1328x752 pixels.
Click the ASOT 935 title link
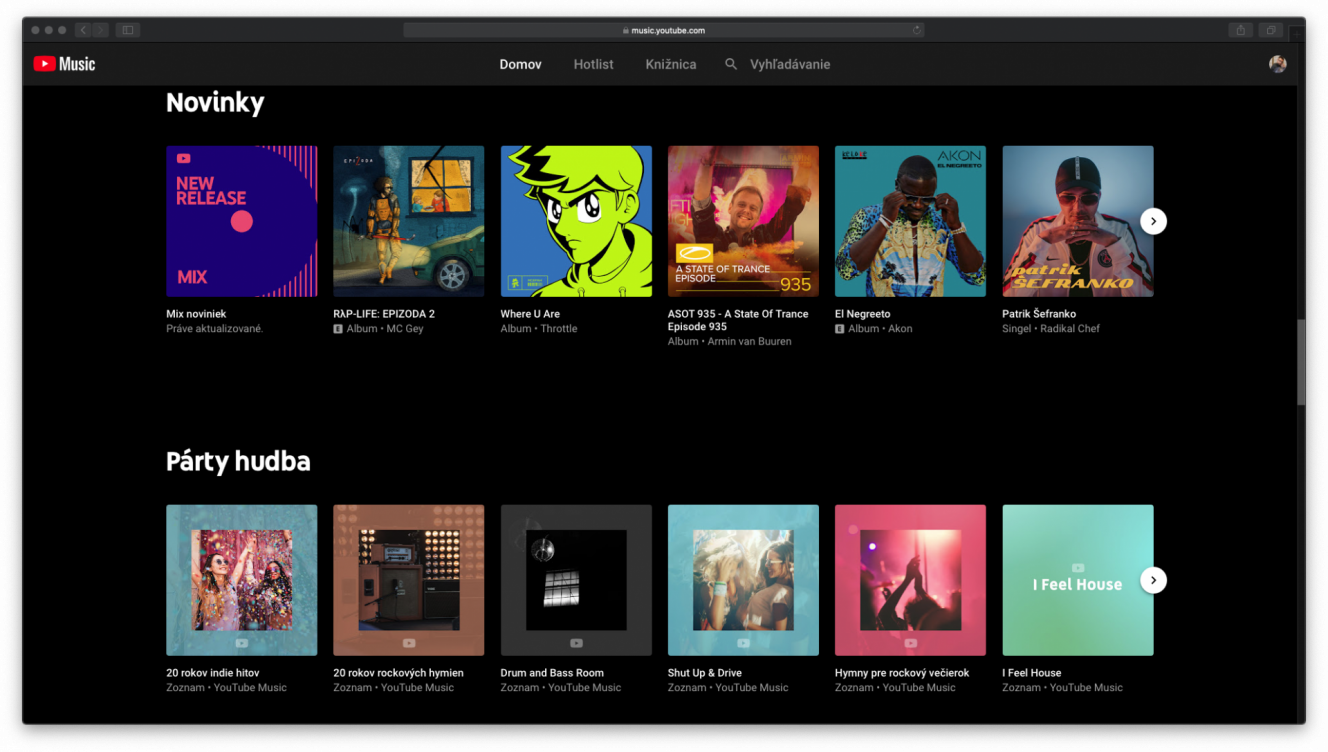(738, 320)
